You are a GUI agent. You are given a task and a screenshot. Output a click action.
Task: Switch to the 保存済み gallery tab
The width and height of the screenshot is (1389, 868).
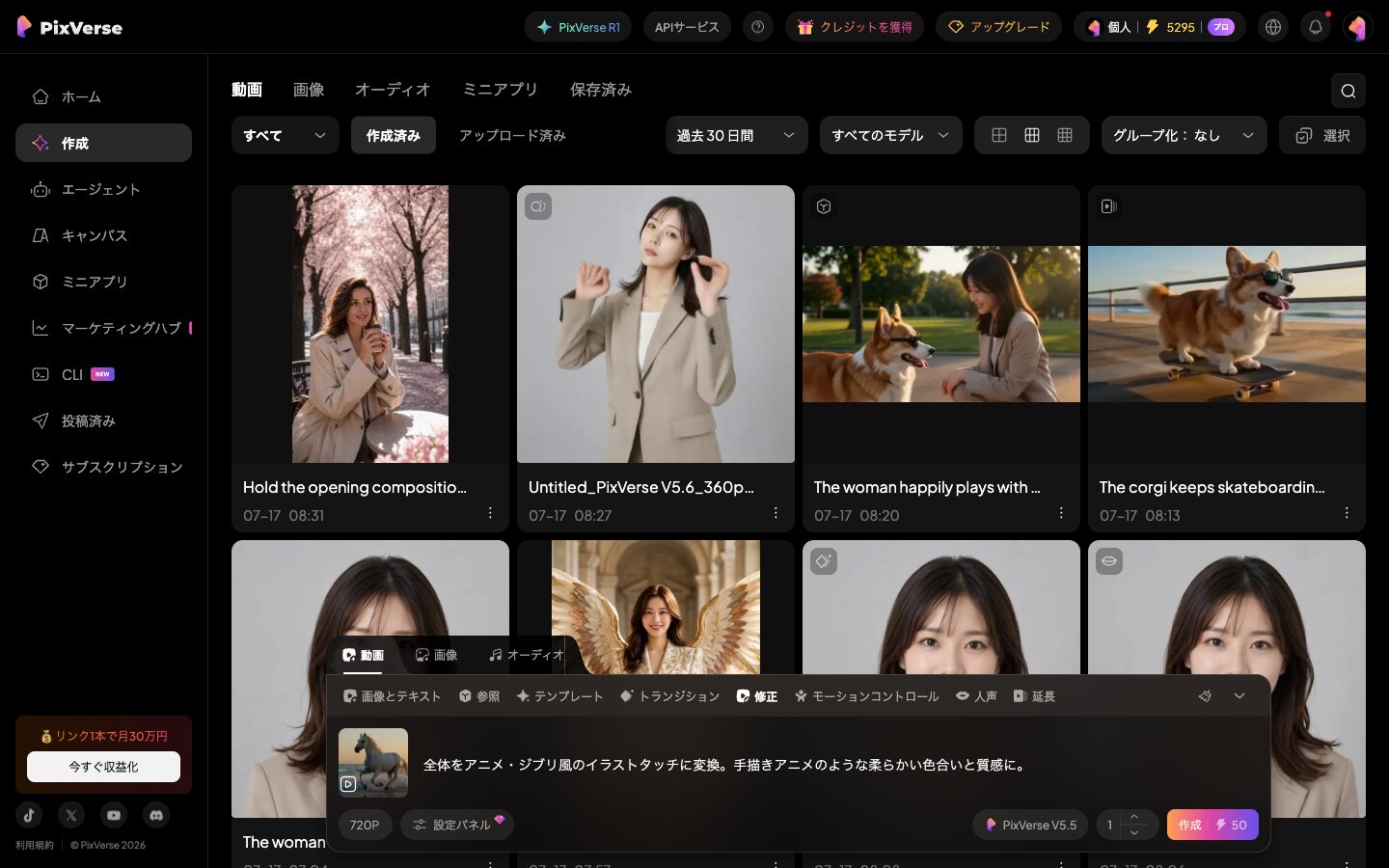600,90
